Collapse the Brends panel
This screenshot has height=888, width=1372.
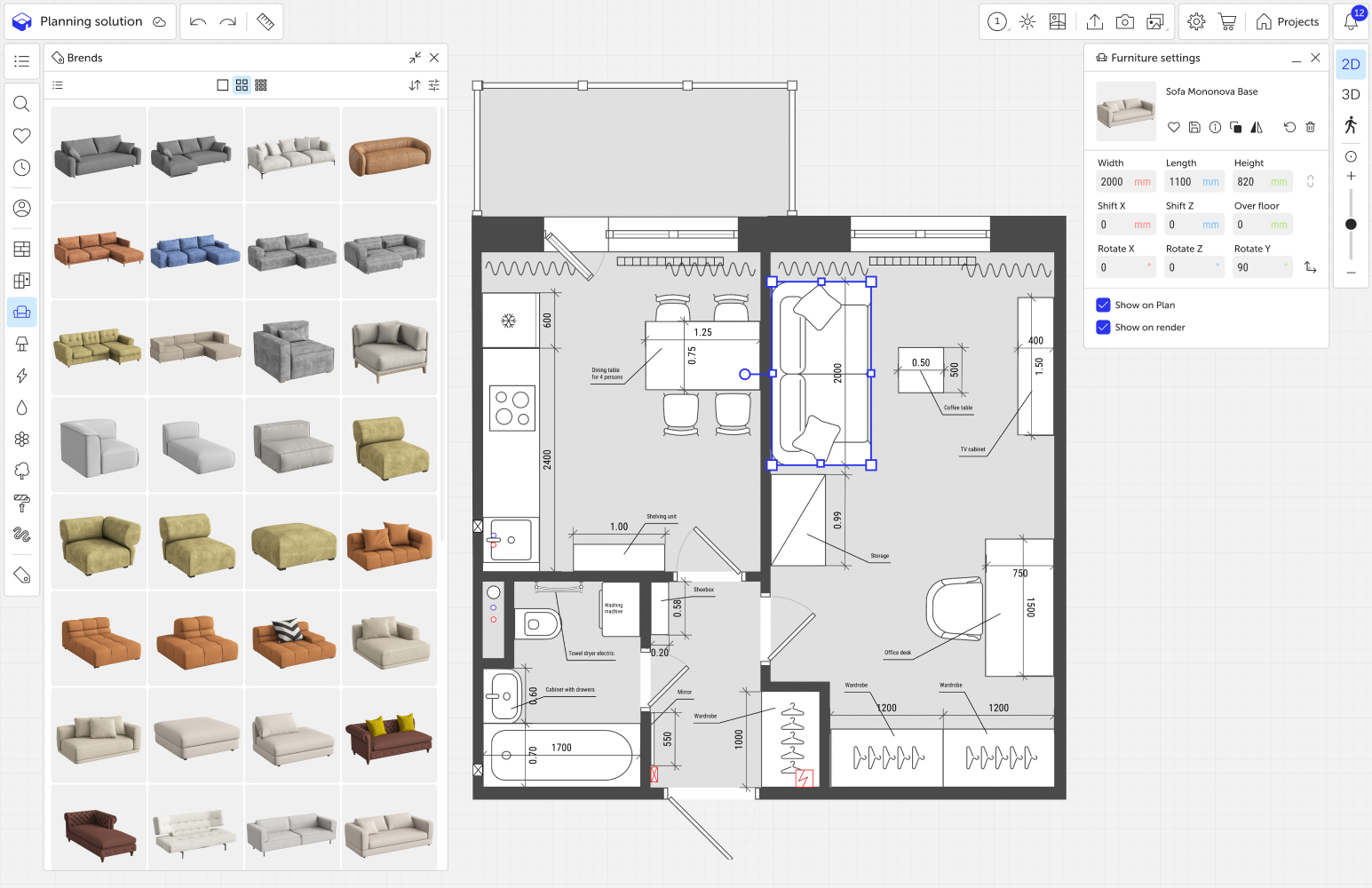coord(415,58)
